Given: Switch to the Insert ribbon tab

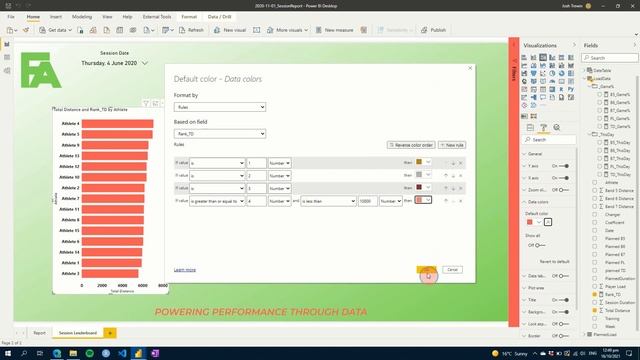Looking at the screenshot, I should pos(56,17).
